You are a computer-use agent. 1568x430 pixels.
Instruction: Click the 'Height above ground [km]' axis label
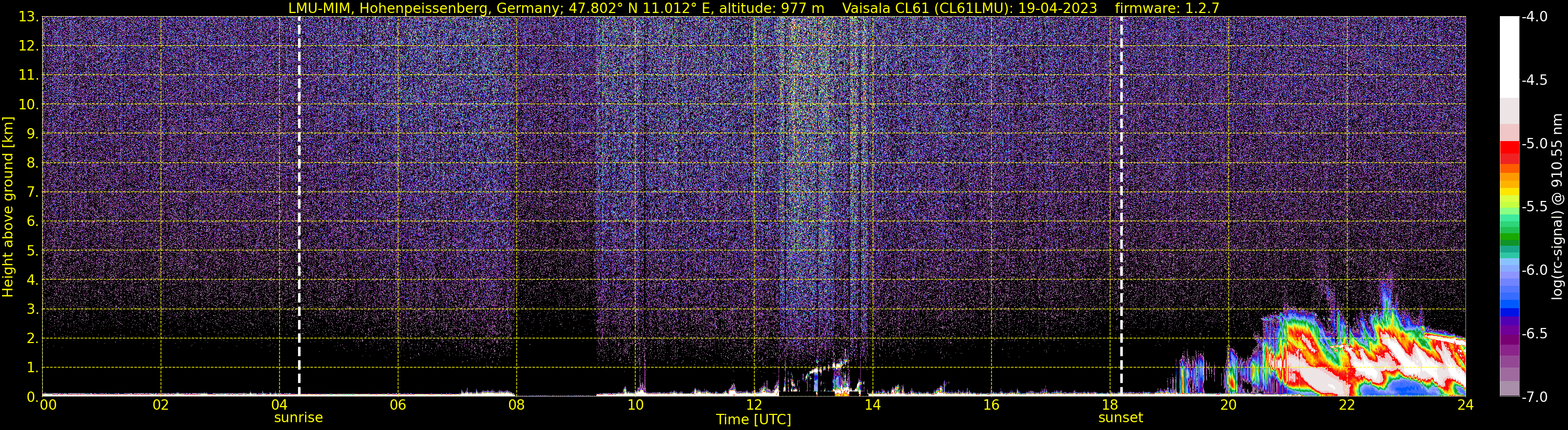(x=7, y=207)
